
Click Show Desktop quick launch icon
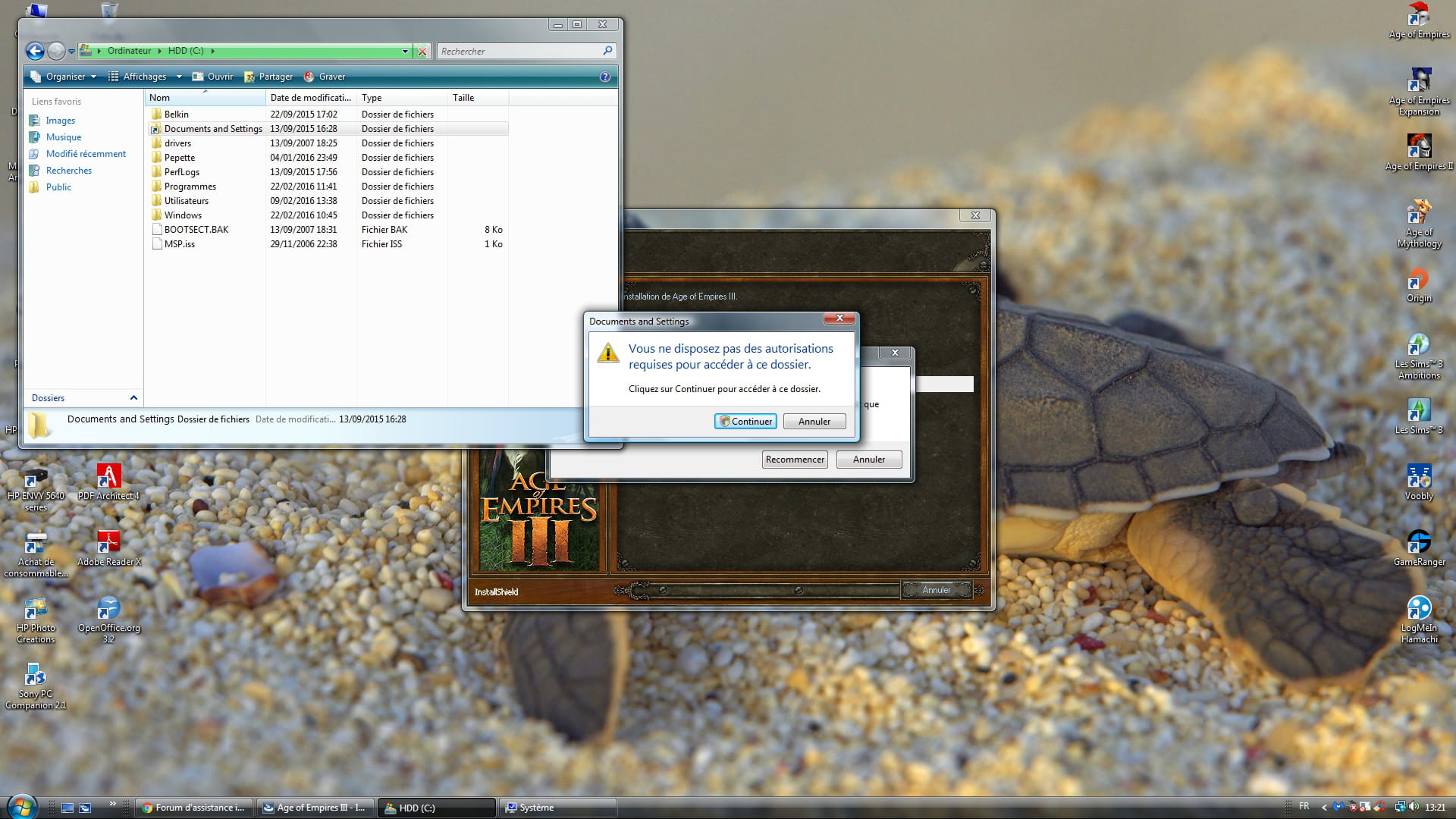pos(67,808)
